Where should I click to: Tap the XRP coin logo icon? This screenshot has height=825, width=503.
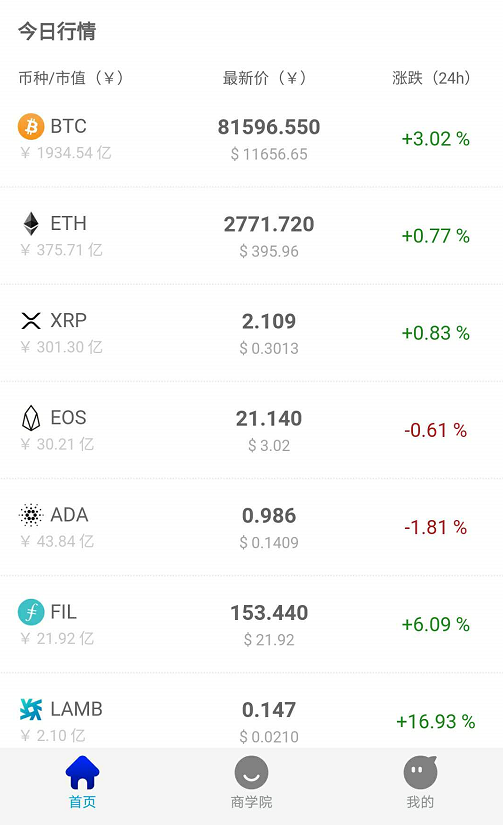point(31,320)
